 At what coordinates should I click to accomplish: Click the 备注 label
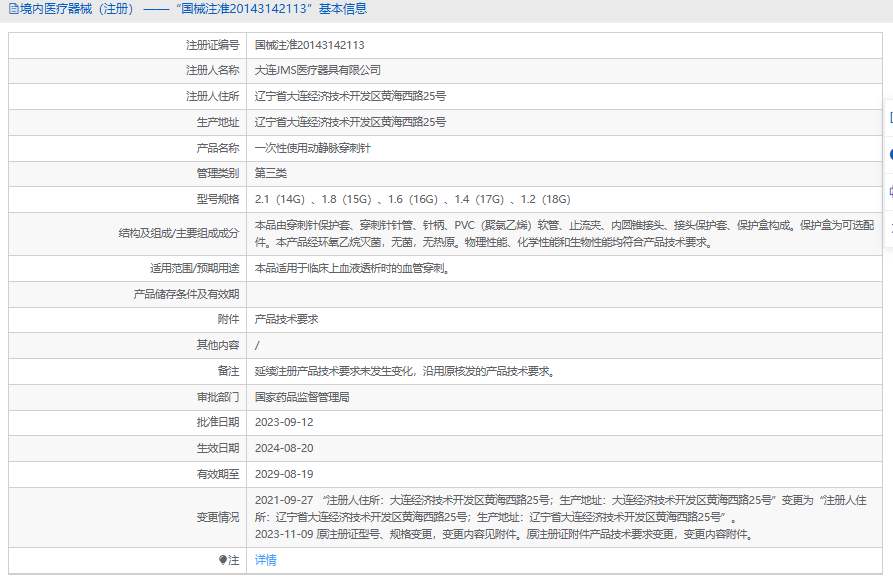pyautogui.click(x=228, y=371)
